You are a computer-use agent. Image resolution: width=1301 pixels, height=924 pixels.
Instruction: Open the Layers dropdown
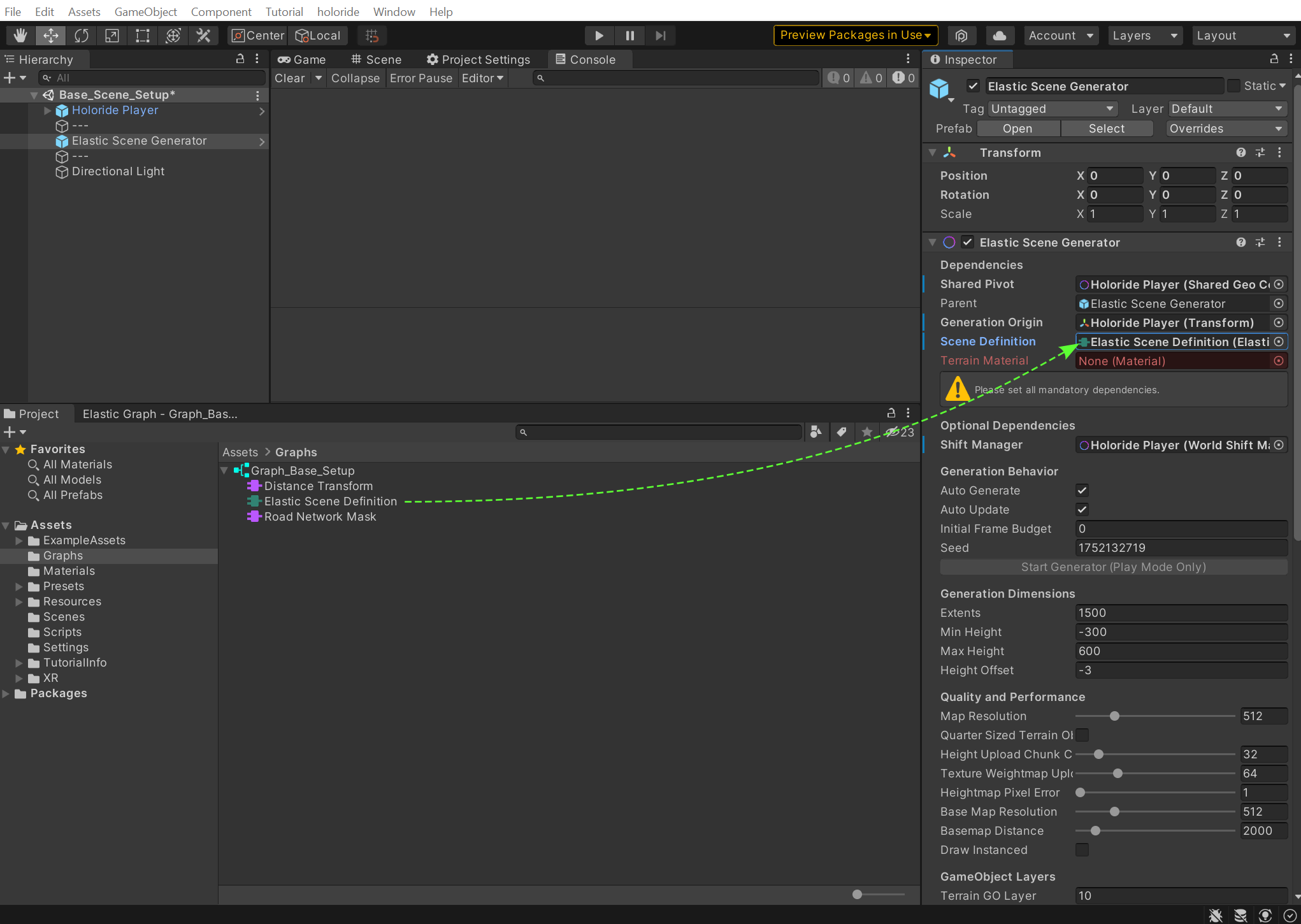[x=1144, y=36]
